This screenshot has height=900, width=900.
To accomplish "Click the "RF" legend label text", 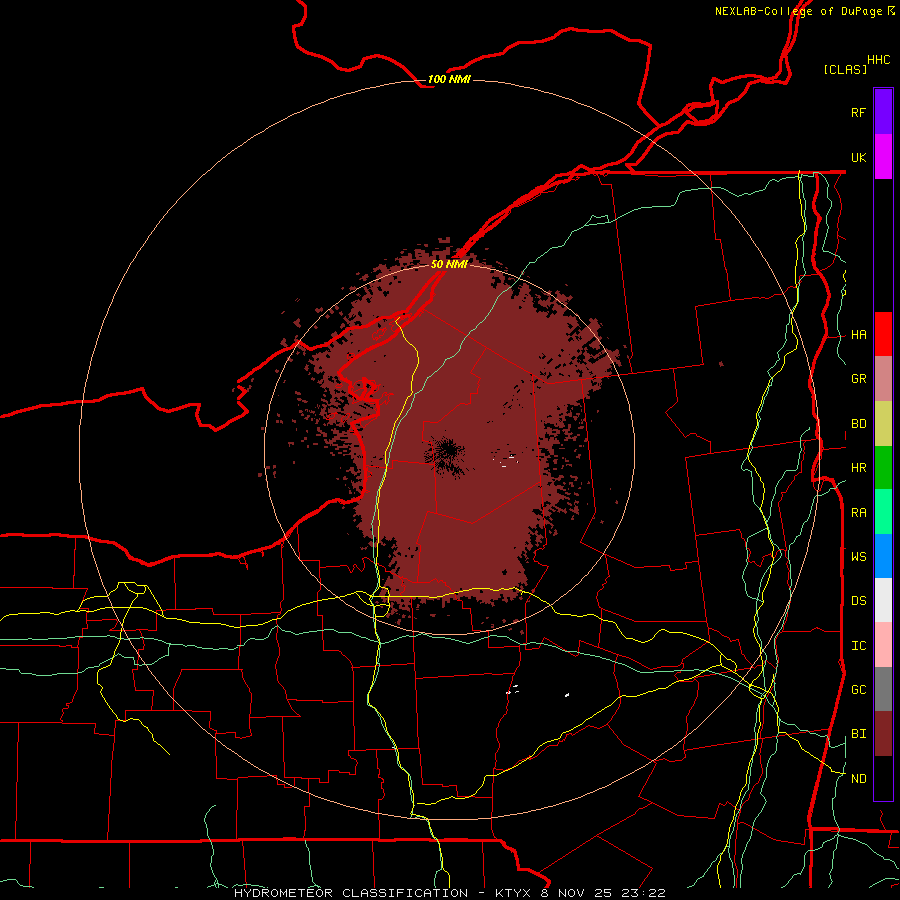I will [859, 112].
